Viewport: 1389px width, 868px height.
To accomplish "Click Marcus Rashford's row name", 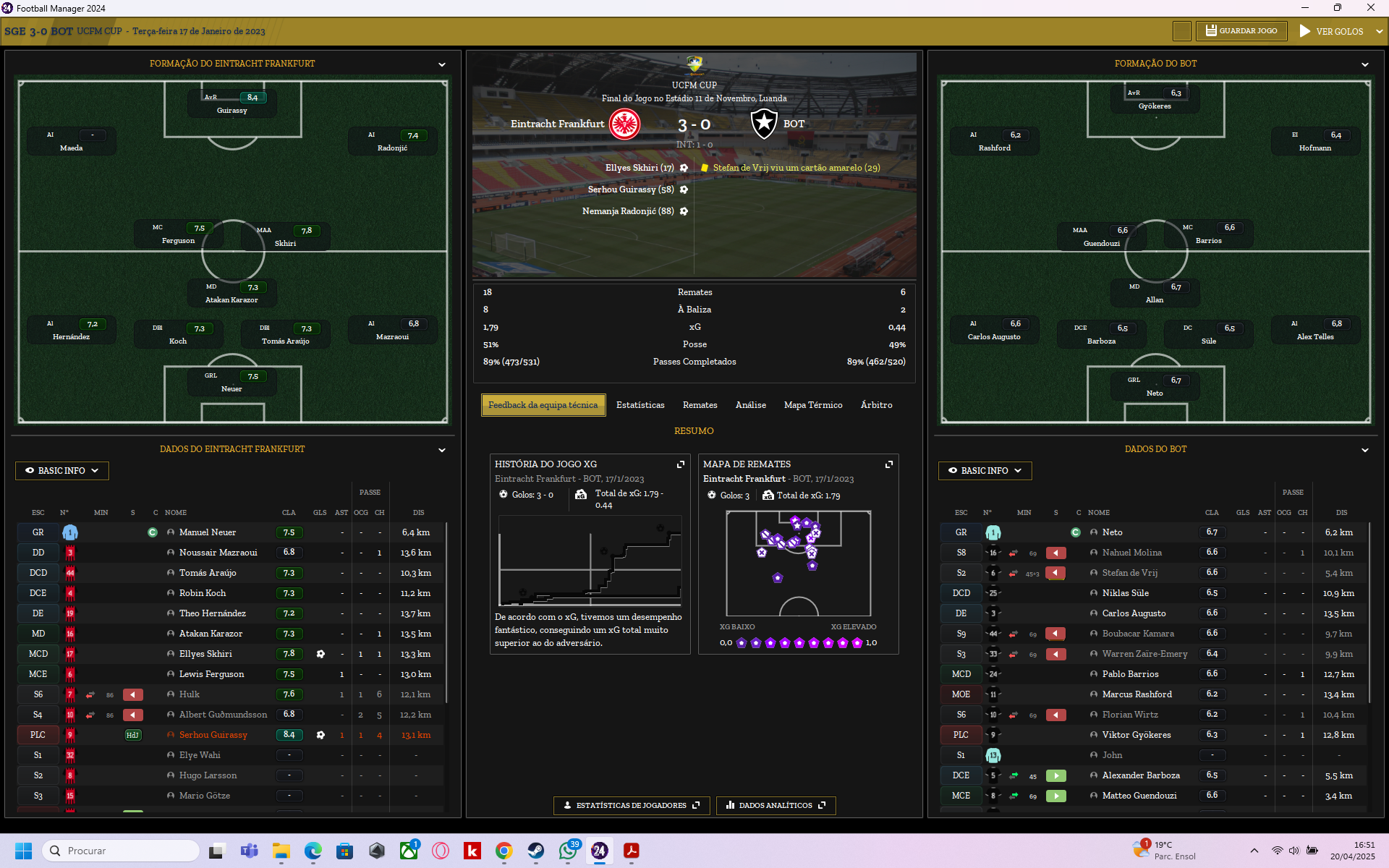I will 1137,694.
